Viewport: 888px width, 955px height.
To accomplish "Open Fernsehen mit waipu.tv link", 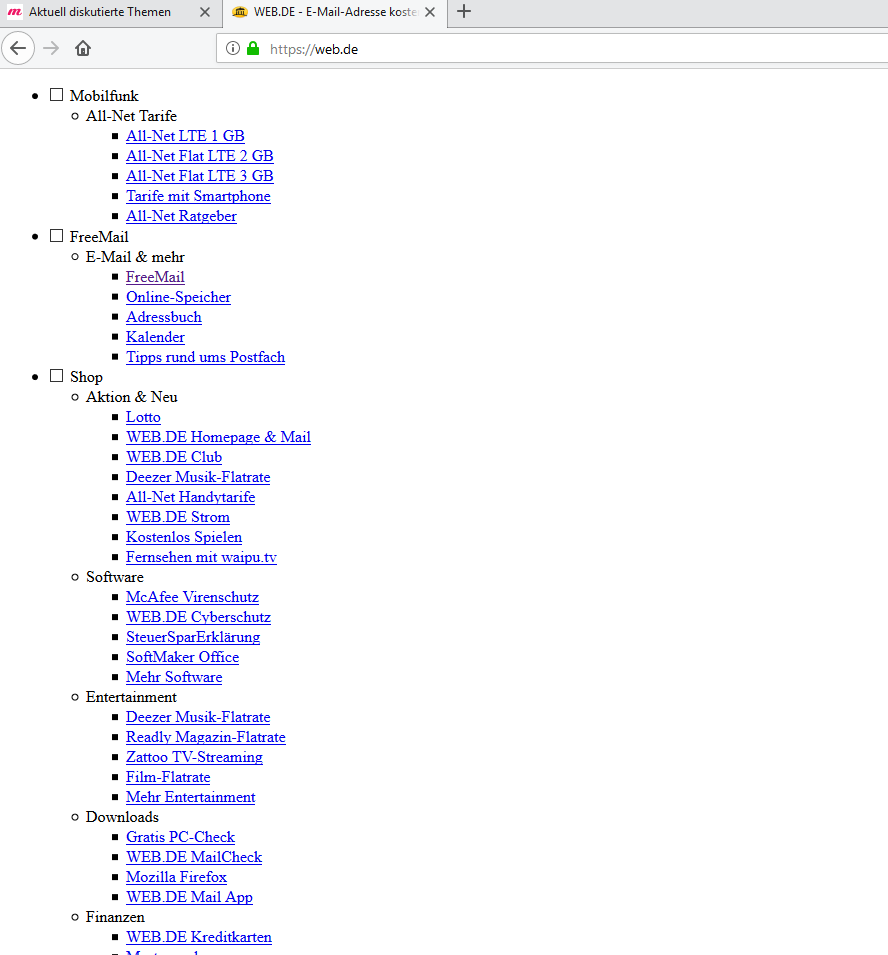I will (202, 558).
